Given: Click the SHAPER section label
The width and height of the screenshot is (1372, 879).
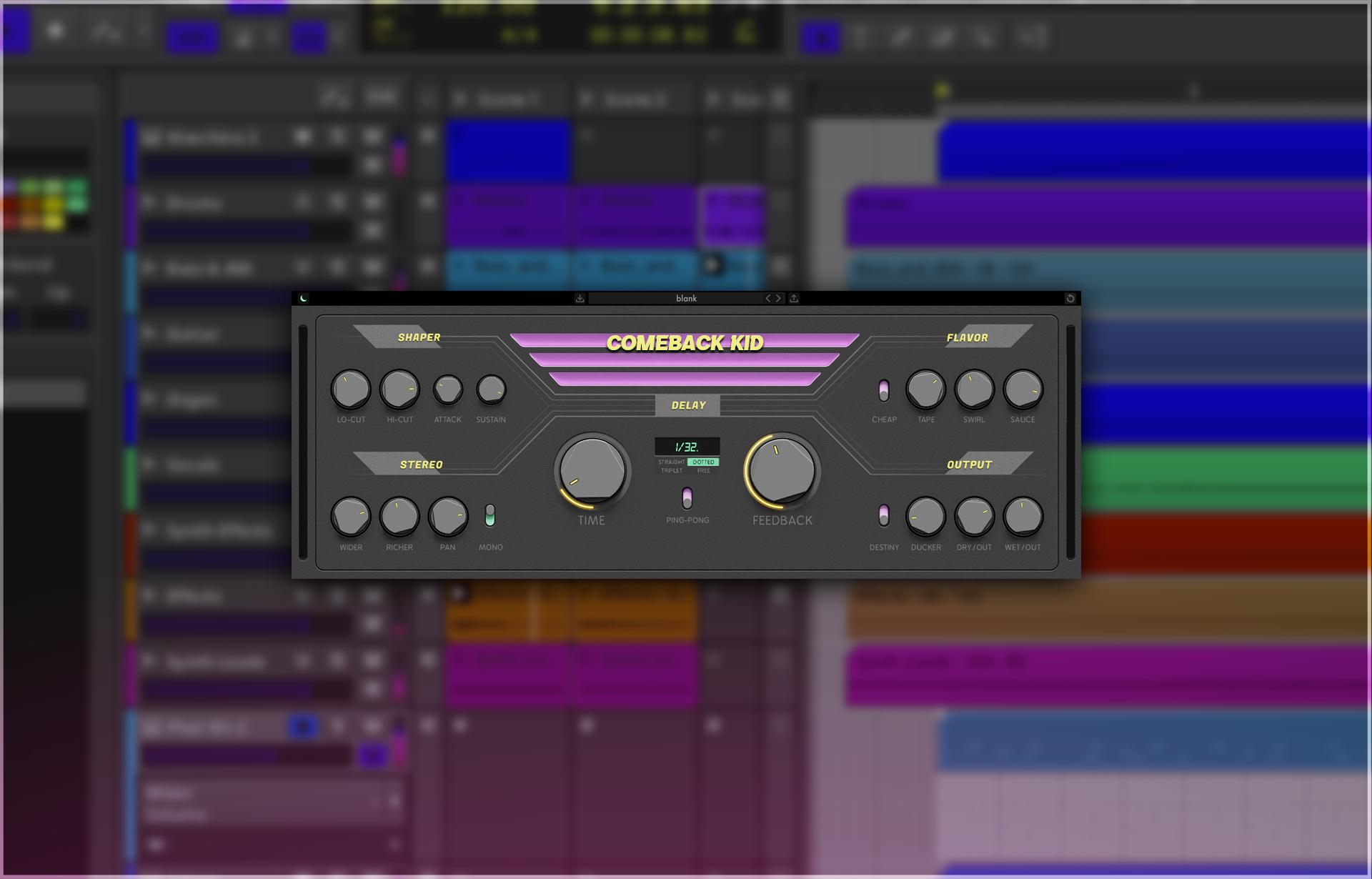Looking at the screenshot, I should [x=419, y=337].
